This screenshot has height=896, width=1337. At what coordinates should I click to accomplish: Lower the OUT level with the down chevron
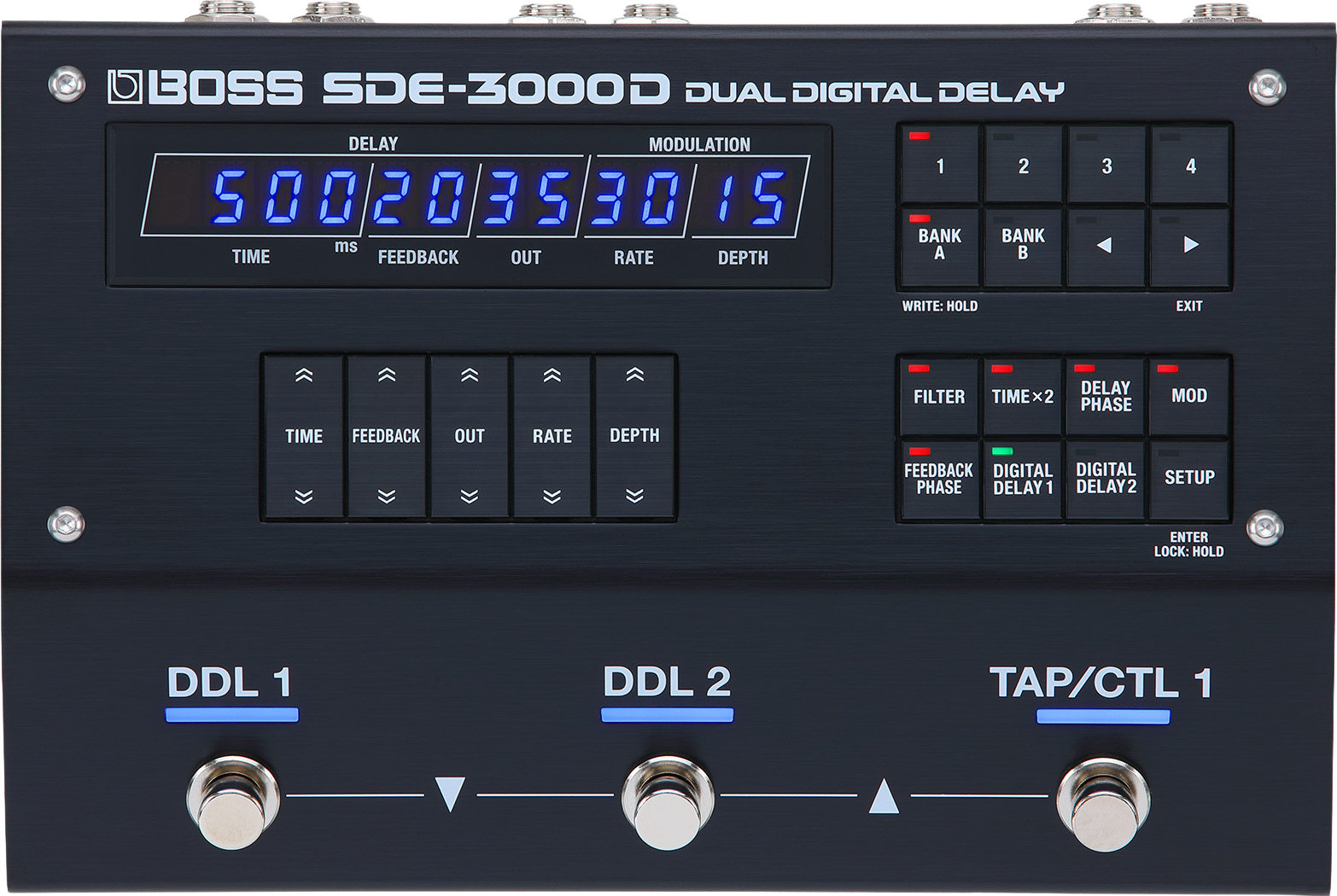pyautogui.click(x=470, y=493)
